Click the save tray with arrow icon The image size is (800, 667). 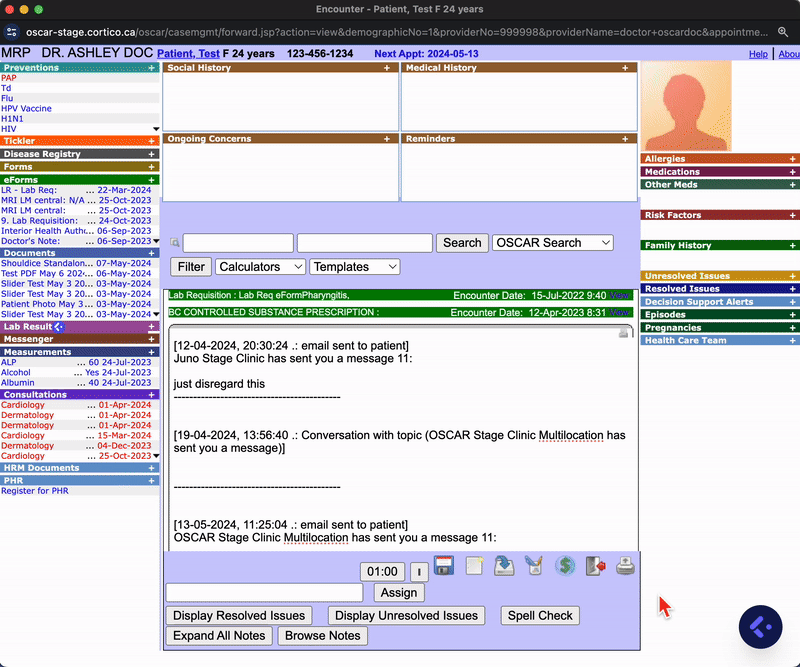click(x=504, y=566)
